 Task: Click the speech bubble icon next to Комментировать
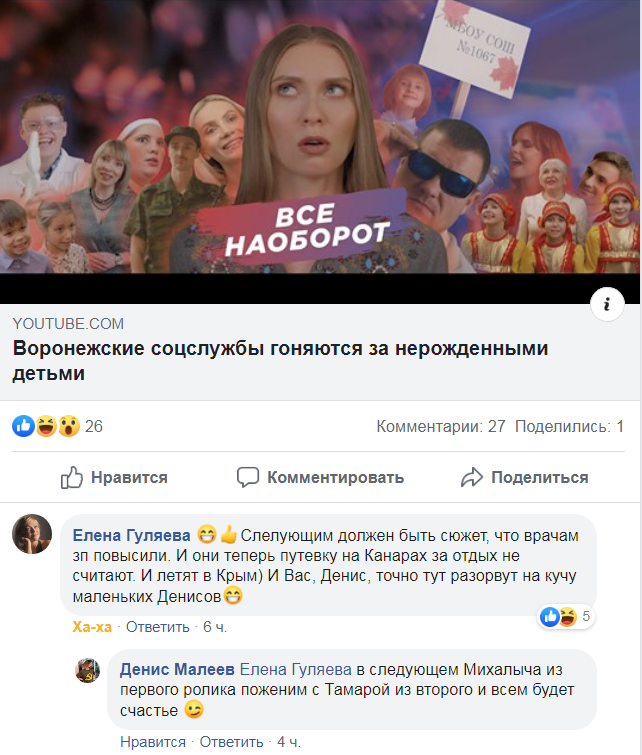click(248, 477)
